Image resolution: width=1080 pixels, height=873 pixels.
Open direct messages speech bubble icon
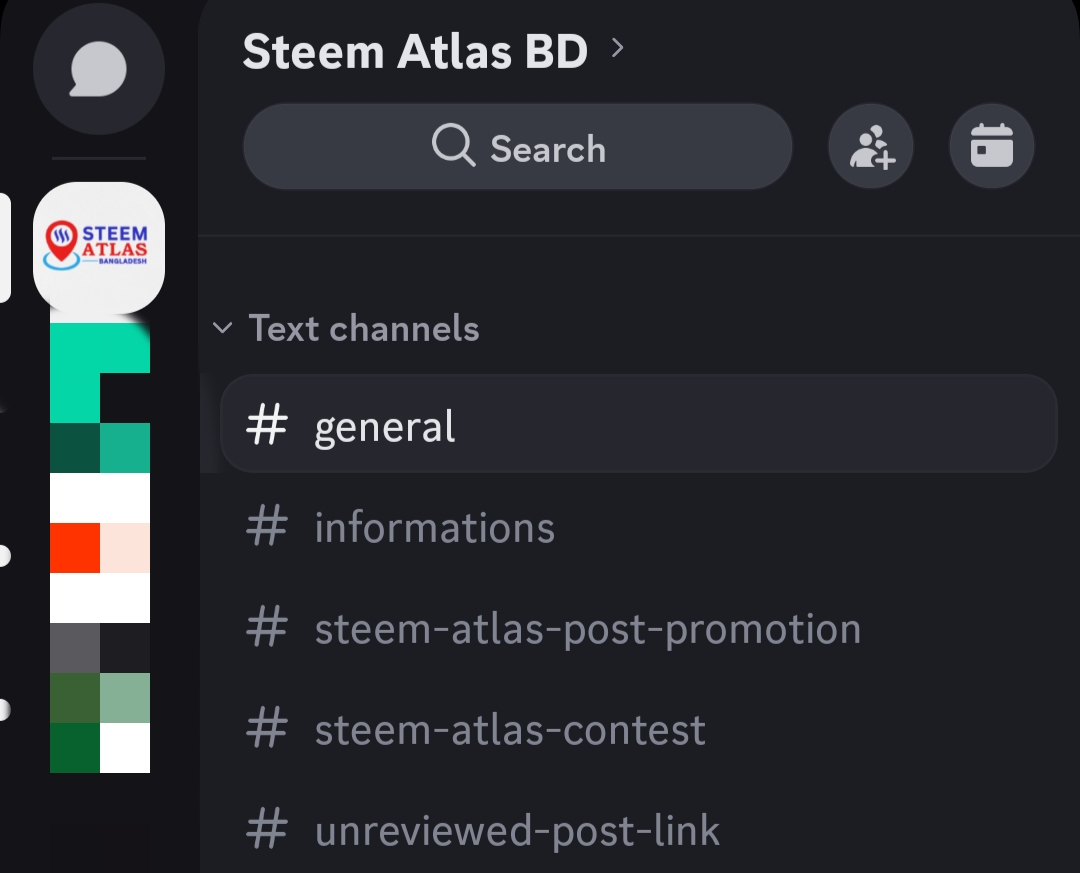(98, 71)
